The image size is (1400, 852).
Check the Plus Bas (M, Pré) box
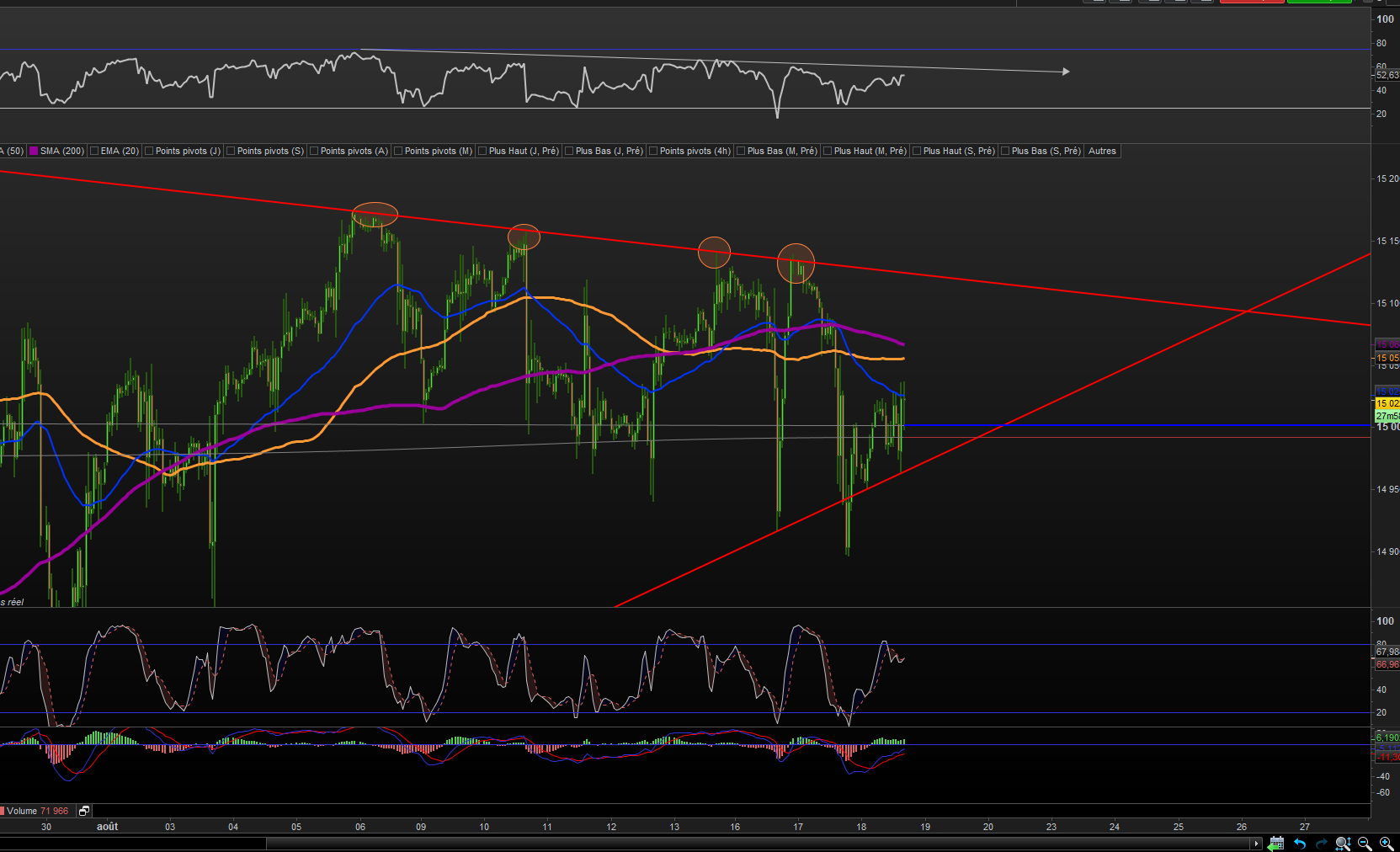point(741,152)
